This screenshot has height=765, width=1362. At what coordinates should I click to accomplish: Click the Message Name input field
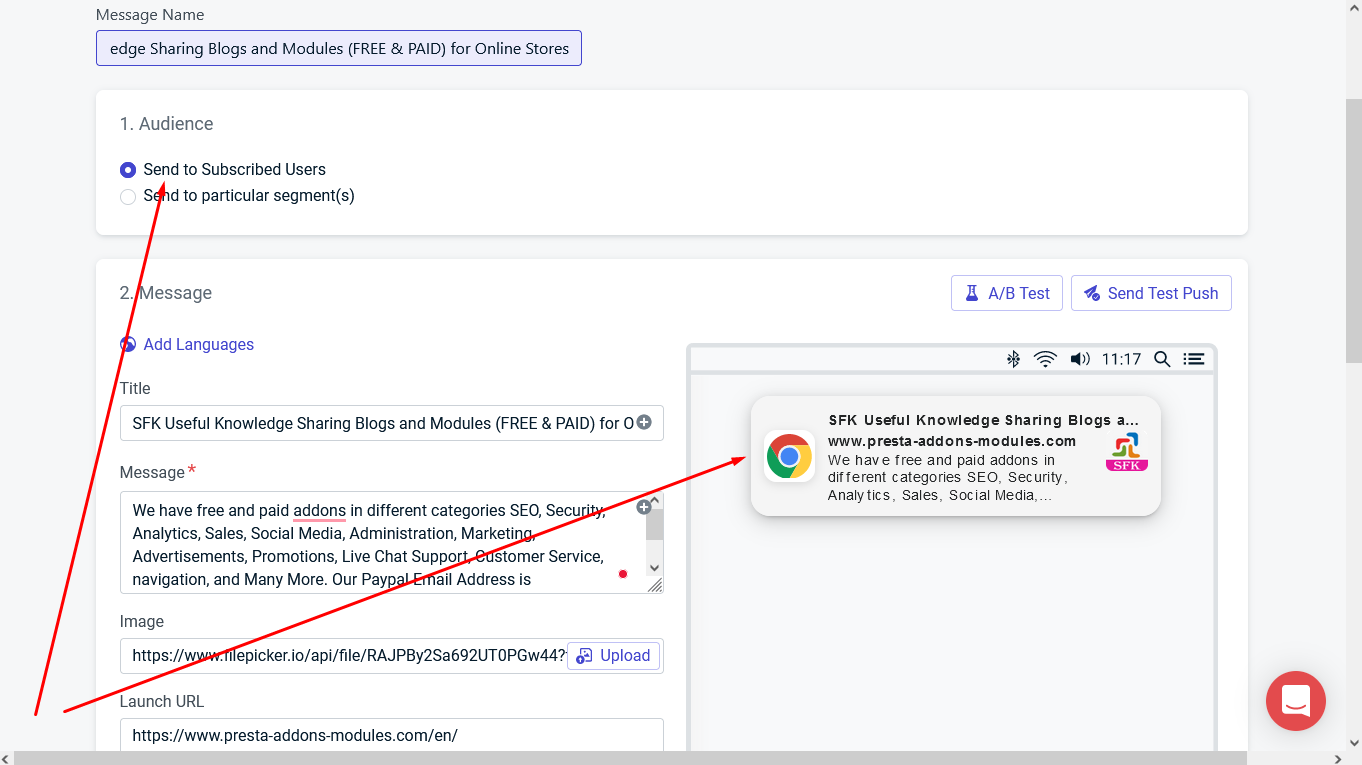[x=339, y=48]
